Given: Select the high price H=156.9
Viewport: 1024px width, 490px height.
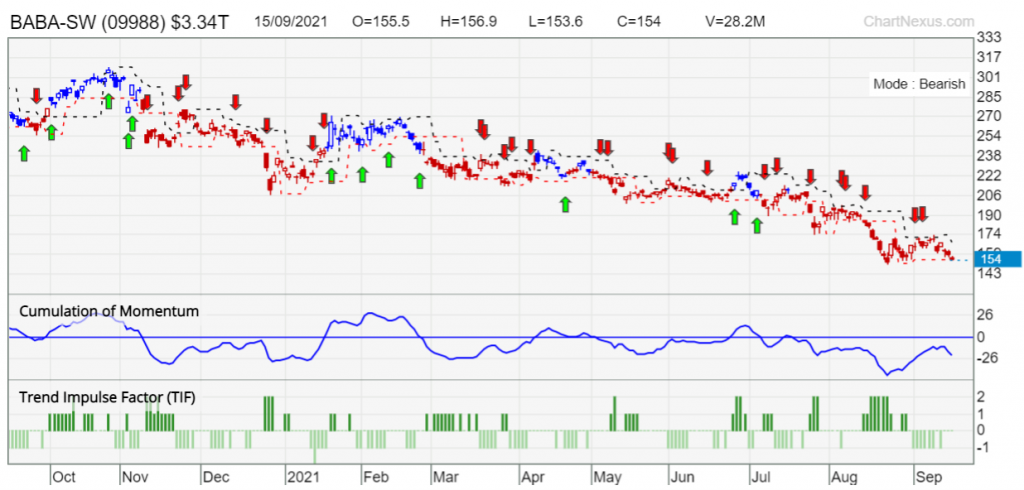Looking at the screenshot, I should pyautogui.click(x=469, y=22).
